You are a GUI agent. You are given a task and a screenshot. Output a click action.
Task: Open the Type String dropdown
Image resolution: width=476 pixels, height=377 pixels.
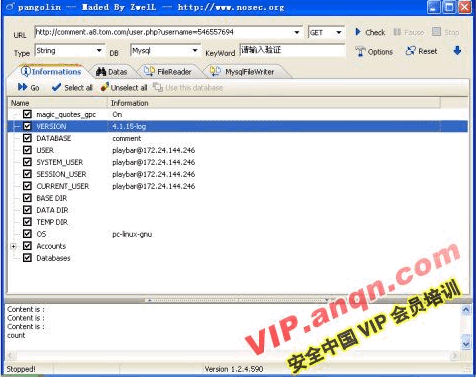(x=99, y=51)
